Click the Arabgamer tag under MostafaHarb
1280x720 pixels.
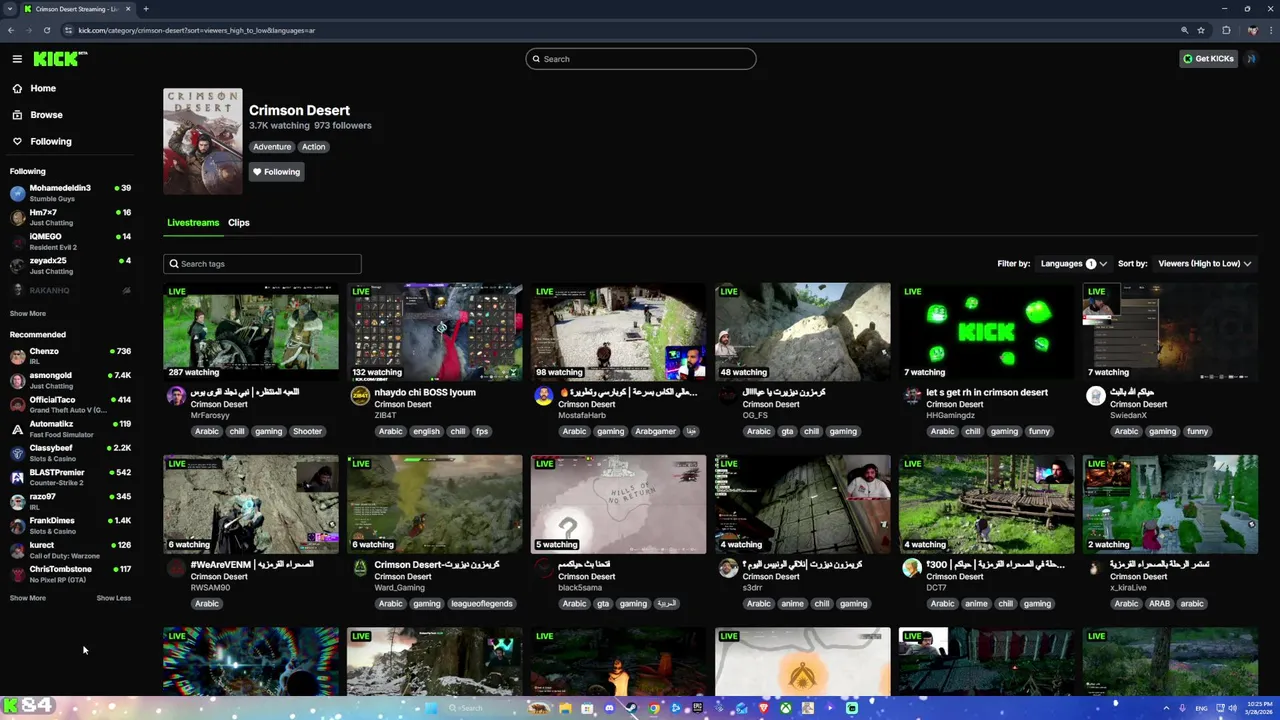coord(655,432)
